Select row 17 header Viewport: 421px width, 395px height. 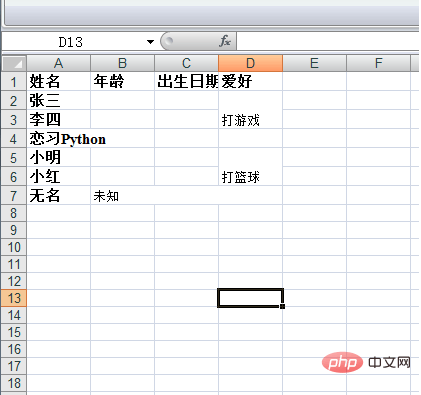click(x=14, y=366)
